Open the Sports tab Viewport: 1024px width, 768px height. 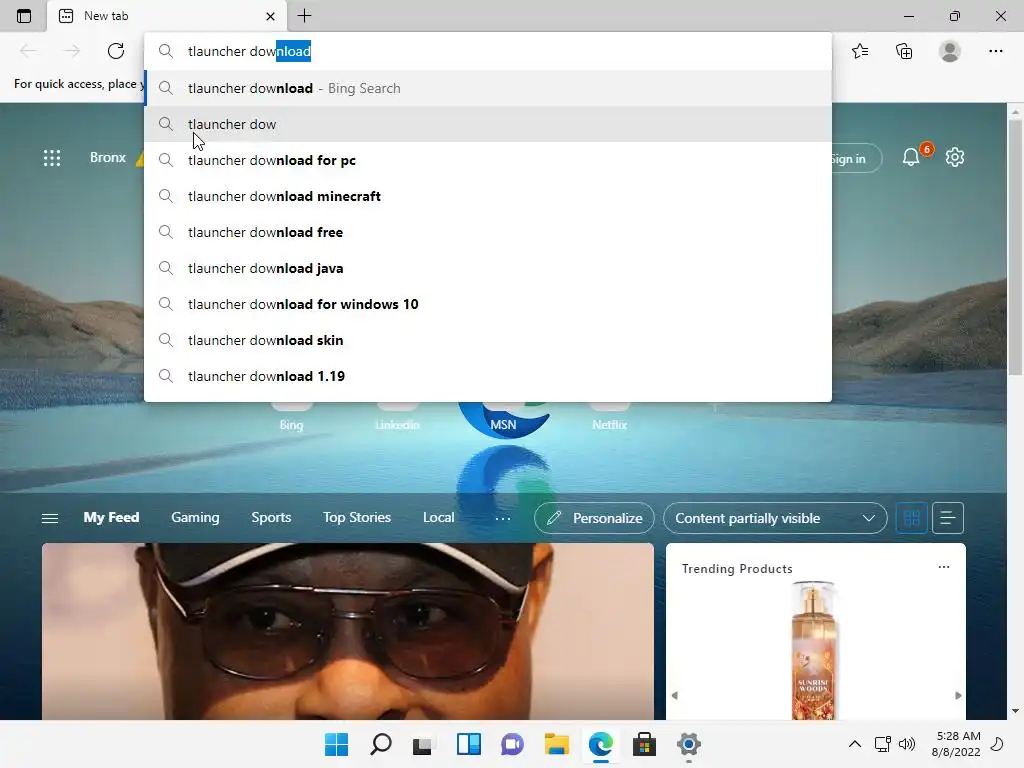(271, 517)
